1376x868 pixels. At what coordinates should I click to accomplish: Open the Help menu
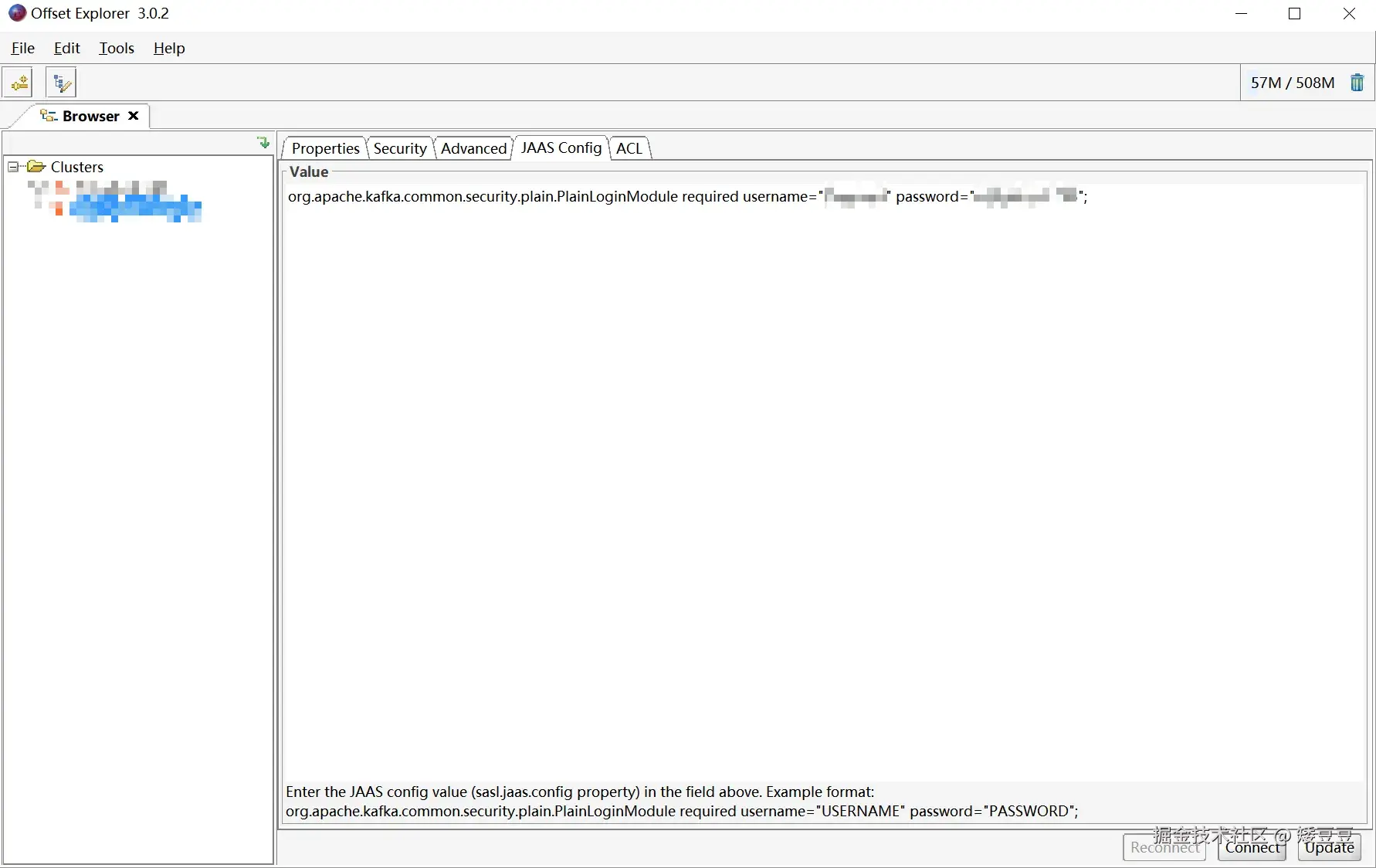click(x=169, y=48)
